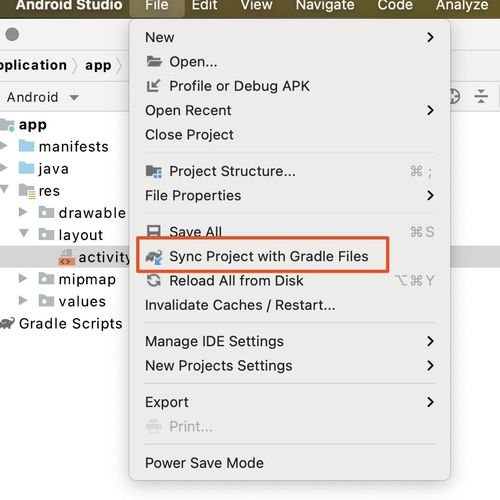Toggle Power Save Mode
Viewport: 500px width, 500px height.
[204, 463]
